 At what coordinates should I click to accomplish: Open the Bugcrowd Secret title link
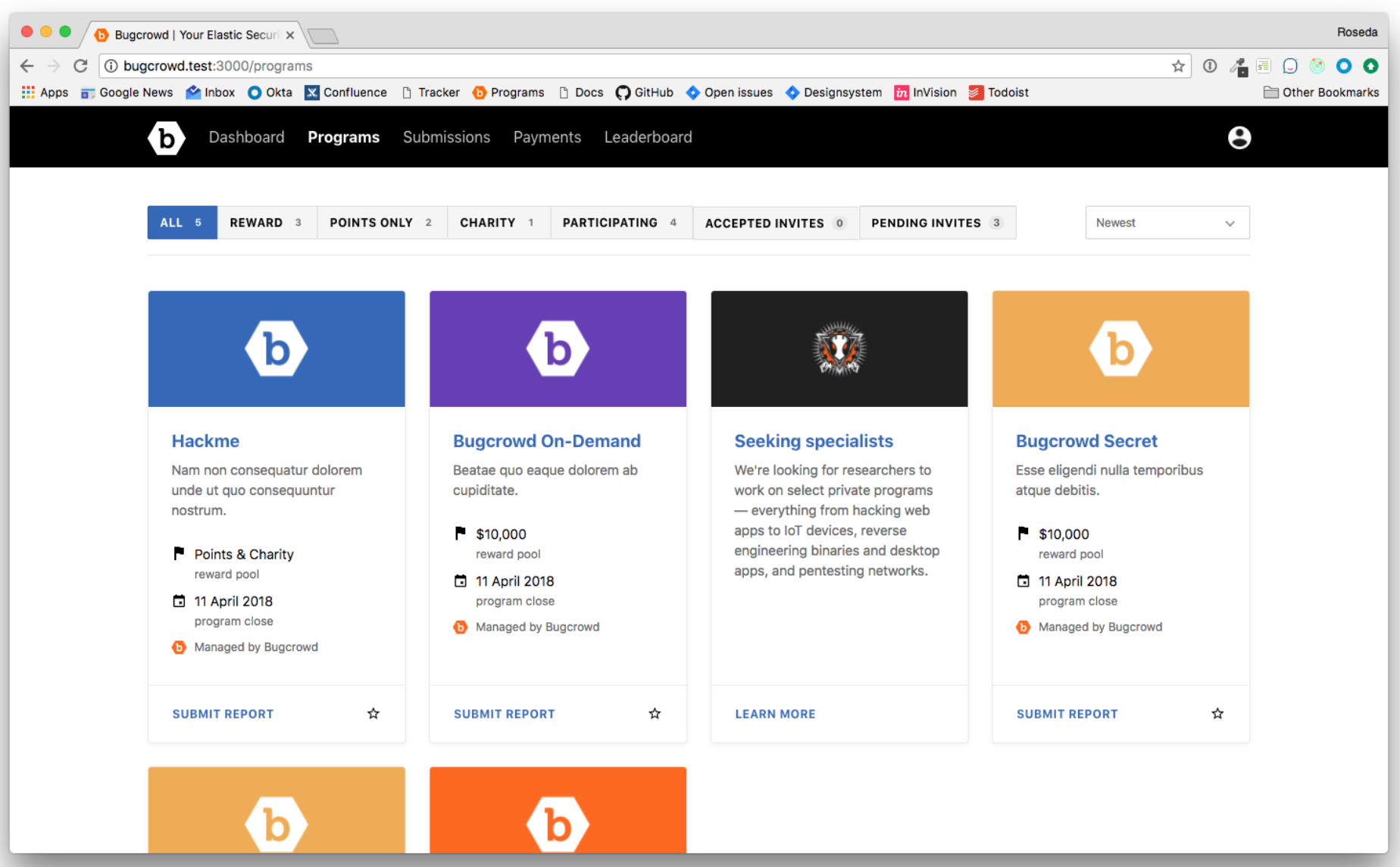[1087, 441]
